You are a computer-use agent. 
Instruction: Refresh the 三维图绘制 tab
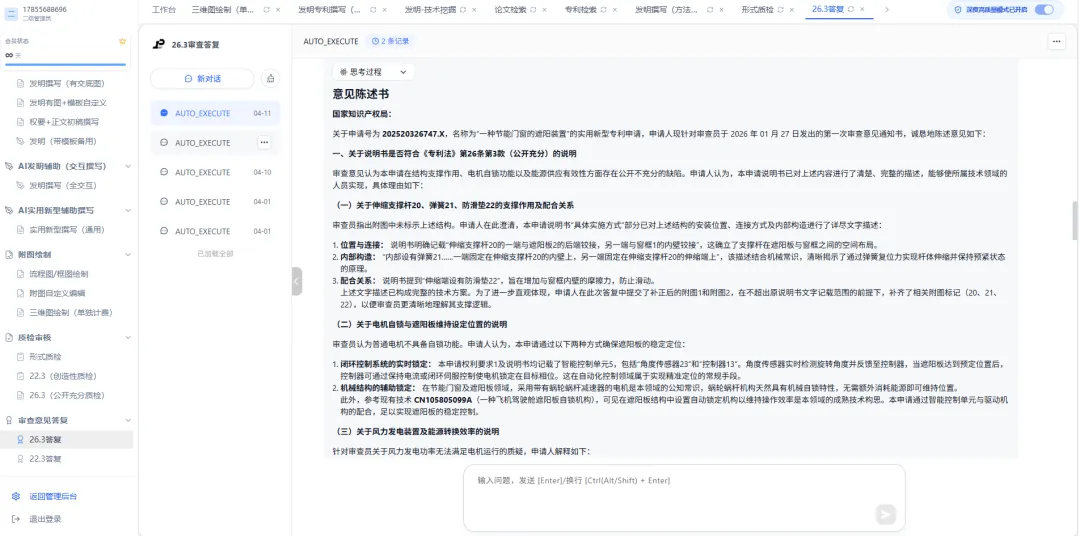tap(267, 10)
